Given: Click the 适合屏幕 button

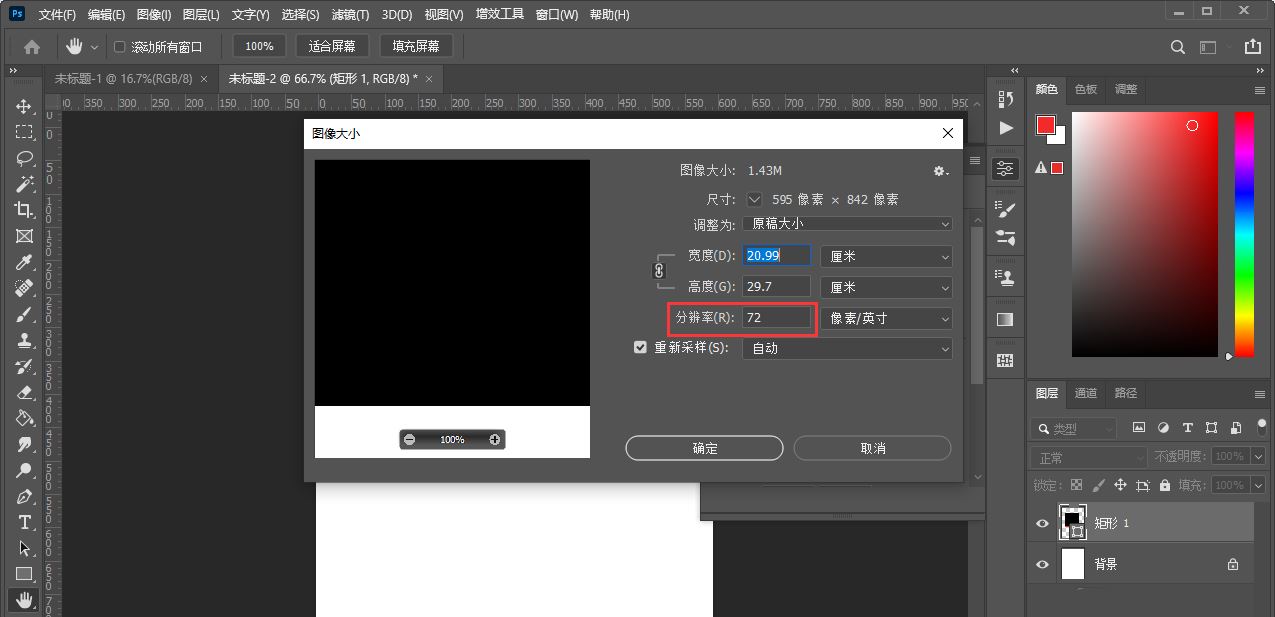Looking at the screenshot, I should tap(333, 46).
